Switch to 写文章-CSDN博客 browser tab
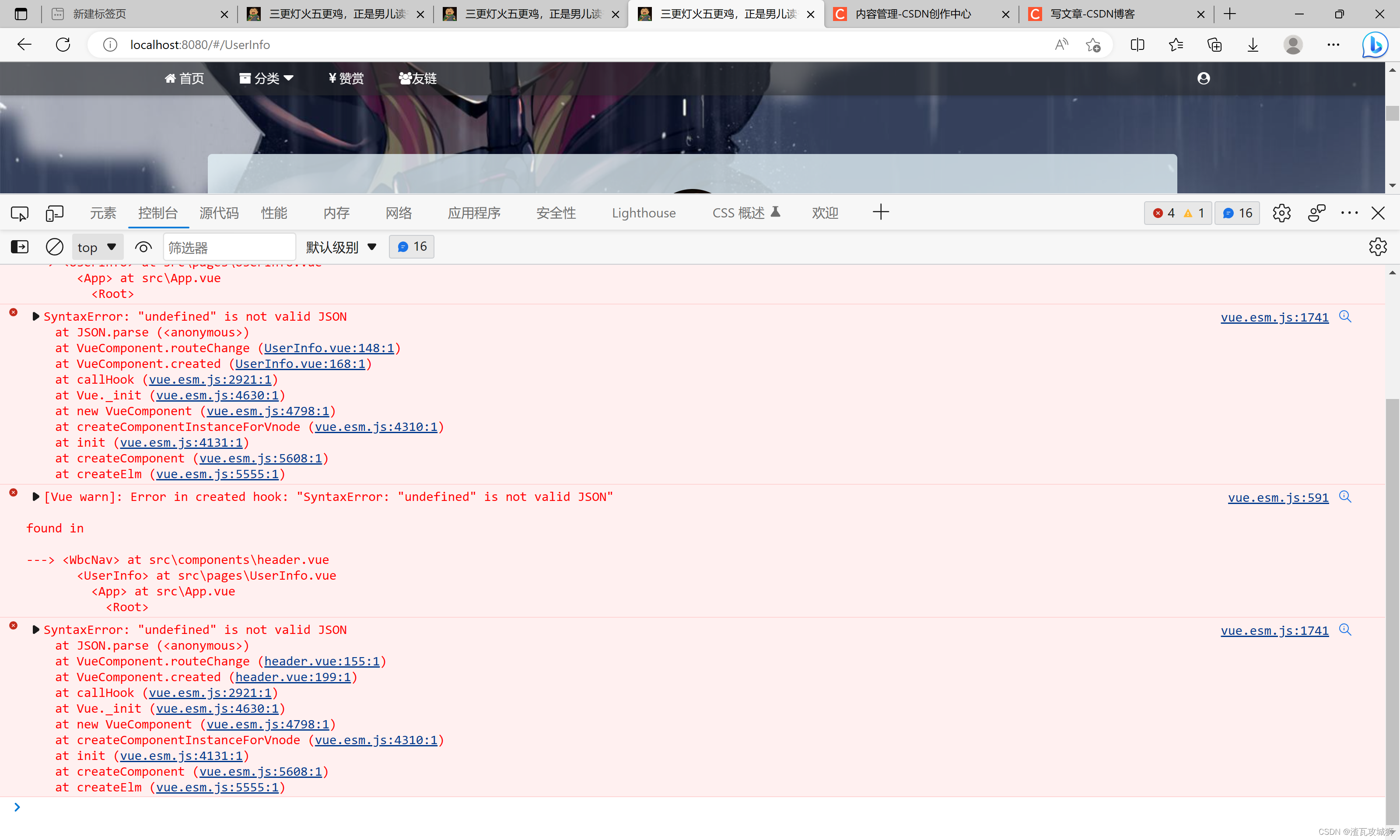 pyautogui.click(x=1117, y=14)
